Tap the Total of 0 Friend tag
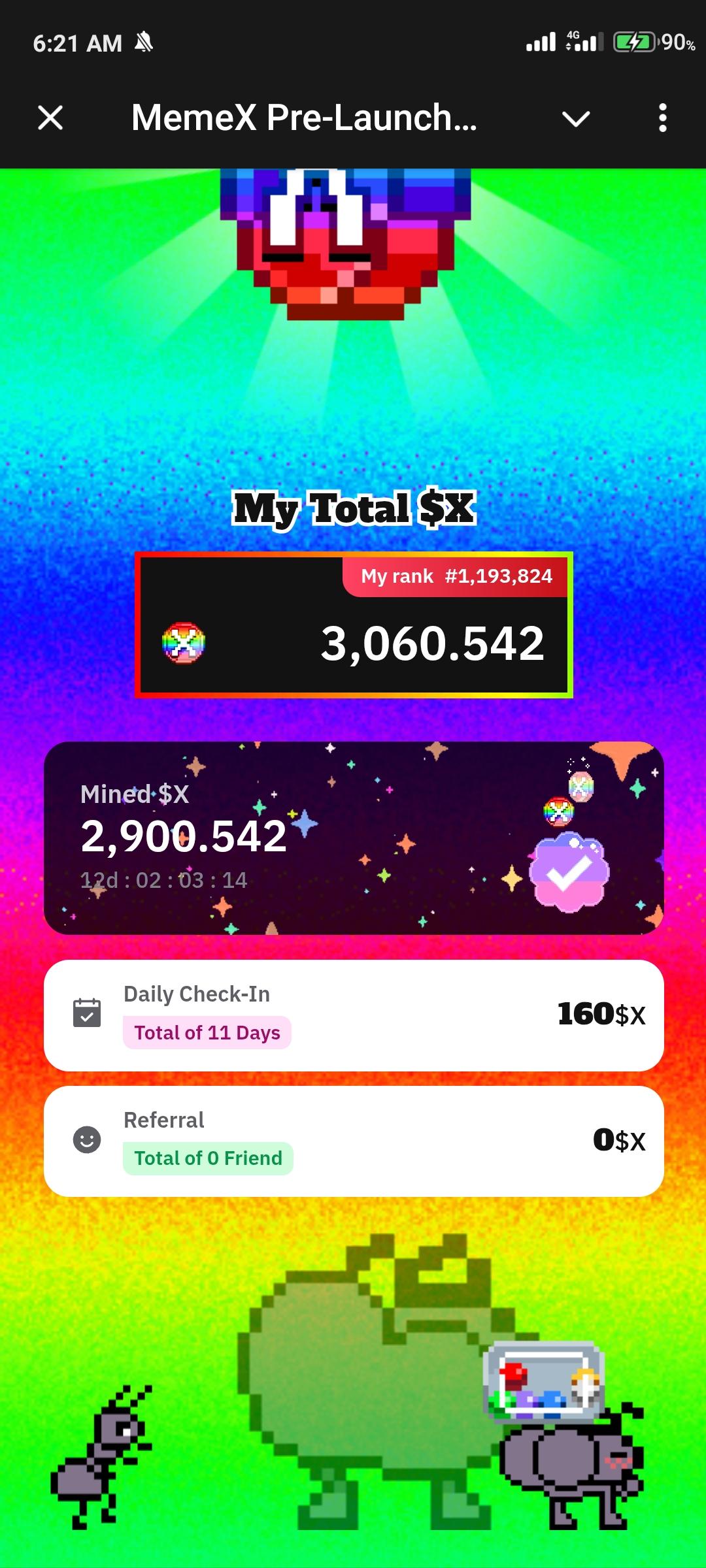The image size is (706, 1568). point(208,1158)
